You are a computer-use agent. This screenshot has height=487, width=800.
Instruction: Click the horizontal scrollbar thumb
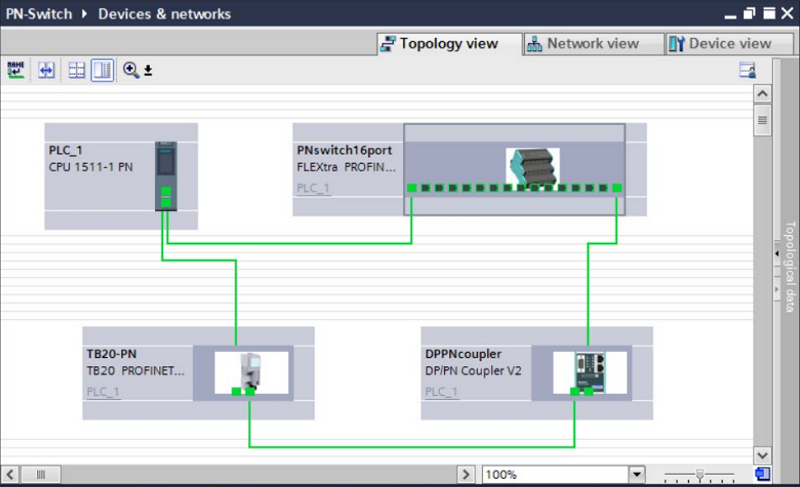[41, 474]
